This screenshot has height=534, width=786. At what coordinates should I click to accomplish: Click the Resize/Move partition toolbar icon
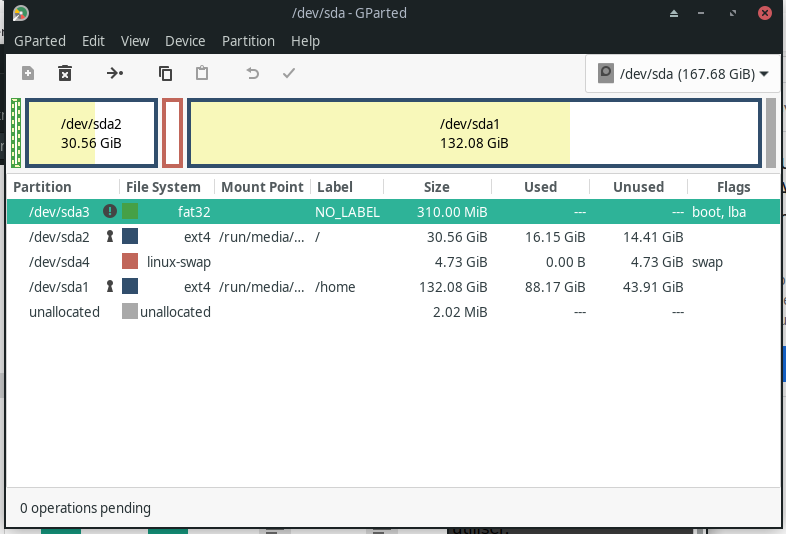click(x=115, y=74)
